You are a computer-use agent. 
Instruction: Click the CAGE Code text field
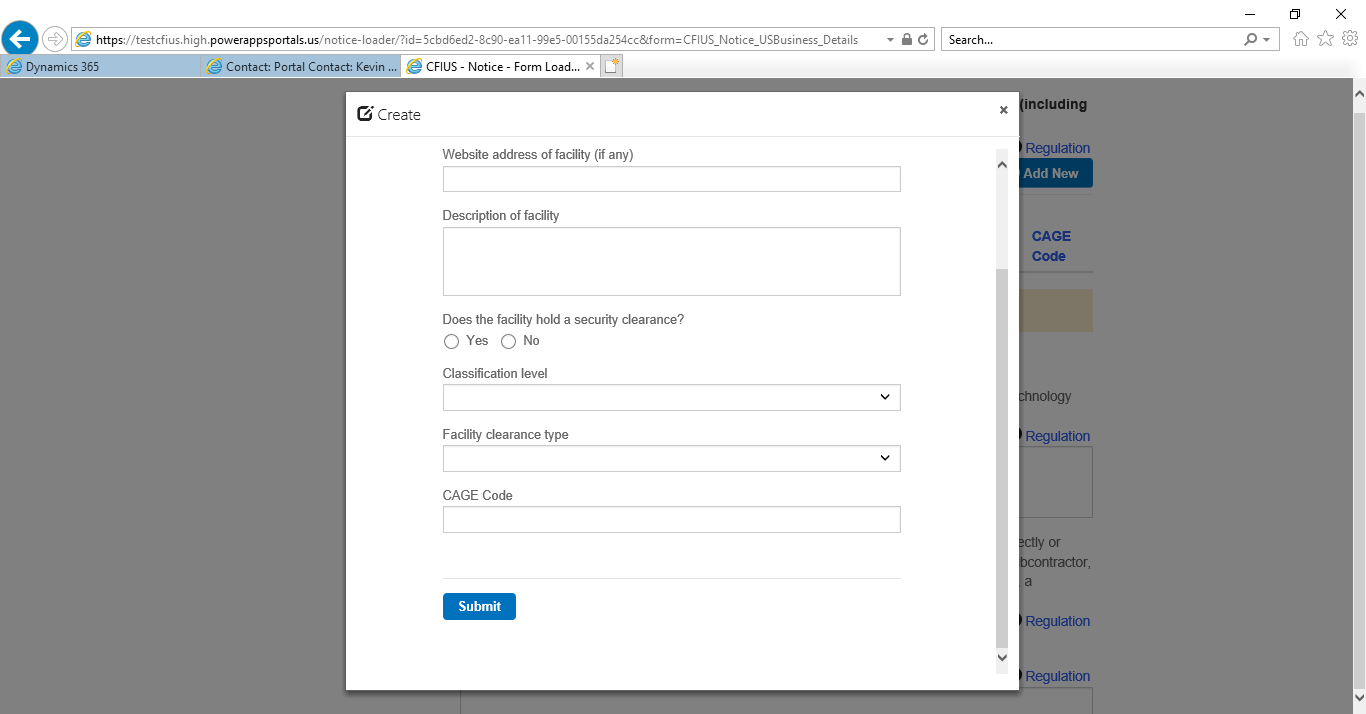[671, 520]
